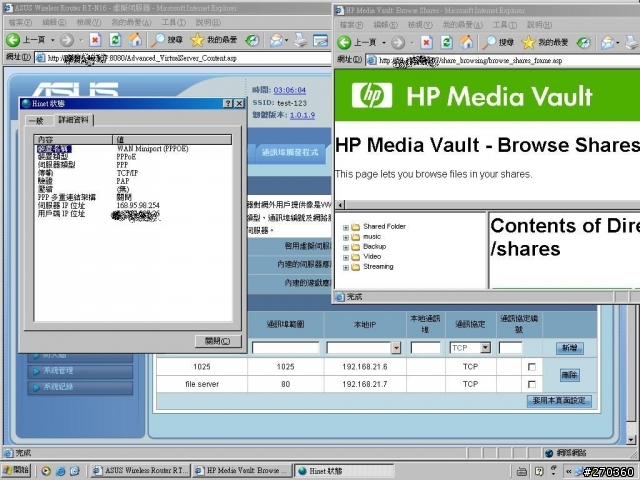This screenshot has height=480, width=640.
Task: Click HP Media Vault window address bar
Action: (x=503, y=60)
